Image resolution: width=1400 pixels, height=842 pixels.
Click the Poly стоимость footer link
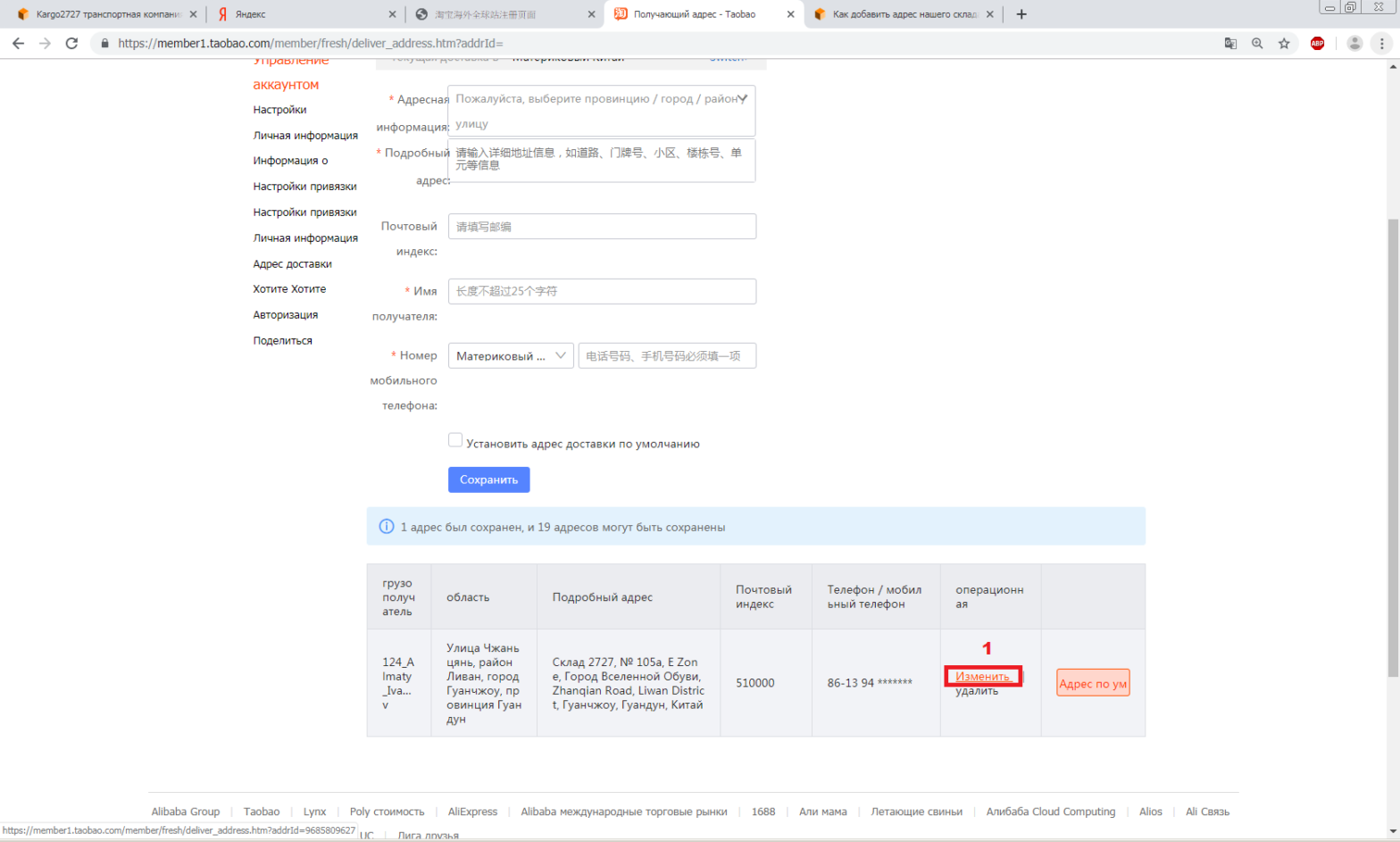387,812
